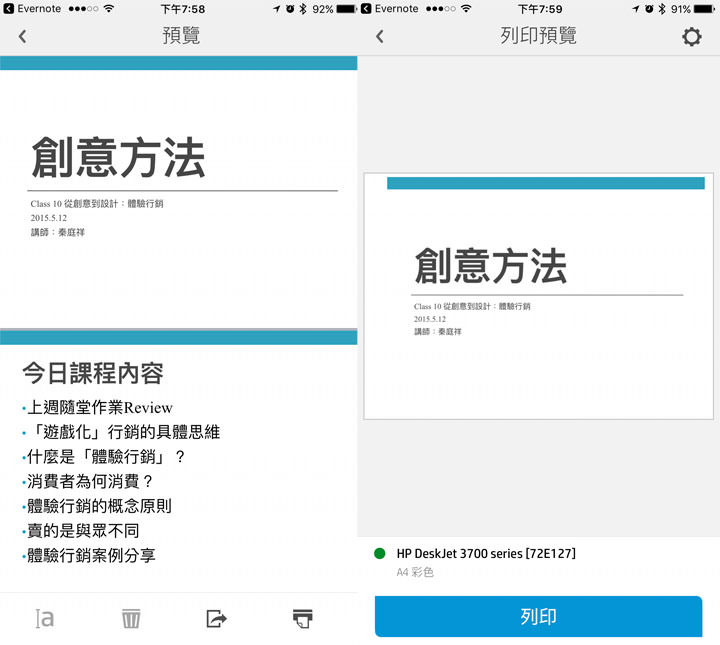
Task: Delete the scan using the trash icon
Action: pos(131,618)
